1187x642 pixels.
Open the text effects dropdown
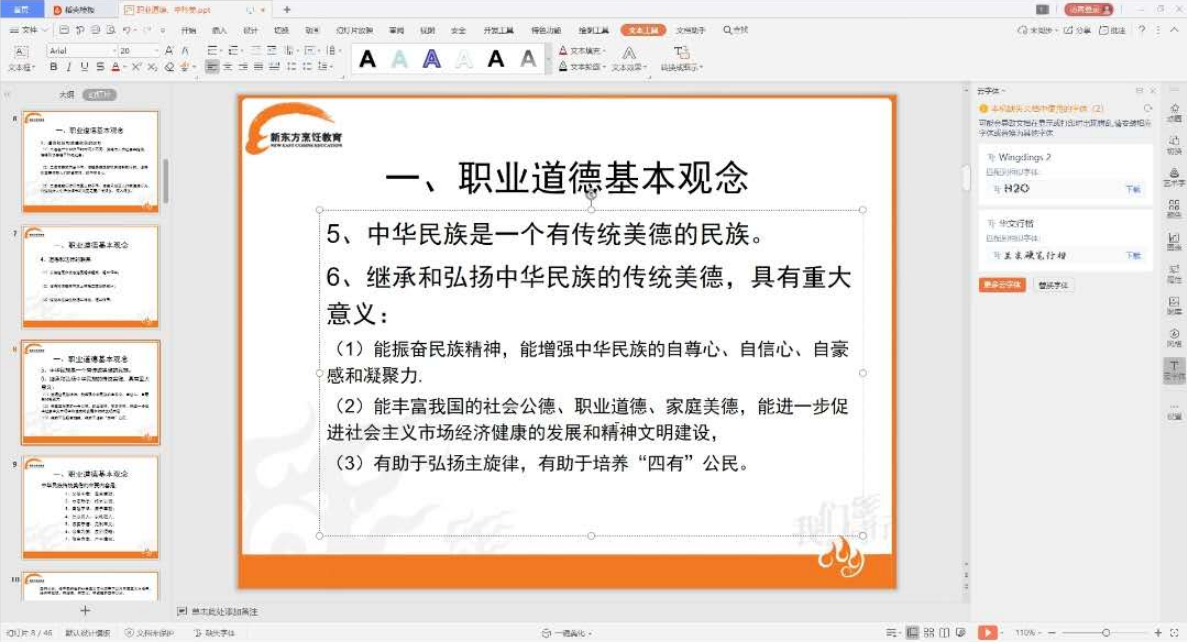[x=629, y=58]
